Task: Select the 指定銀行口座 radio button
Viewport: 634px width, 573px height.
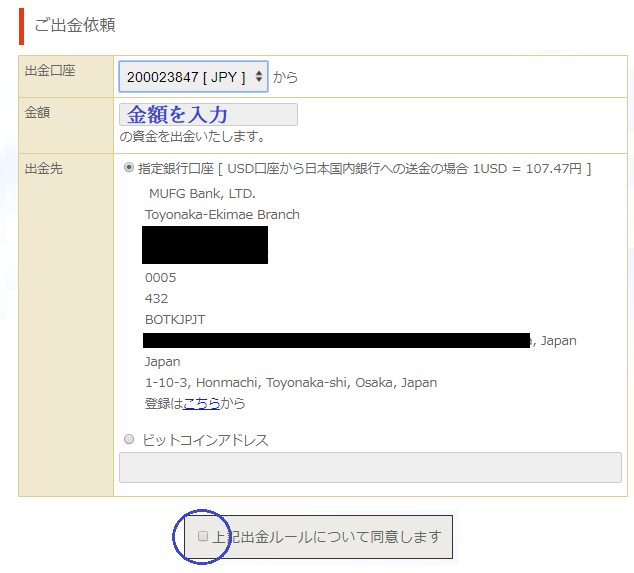Action: (x=129, y=167)
